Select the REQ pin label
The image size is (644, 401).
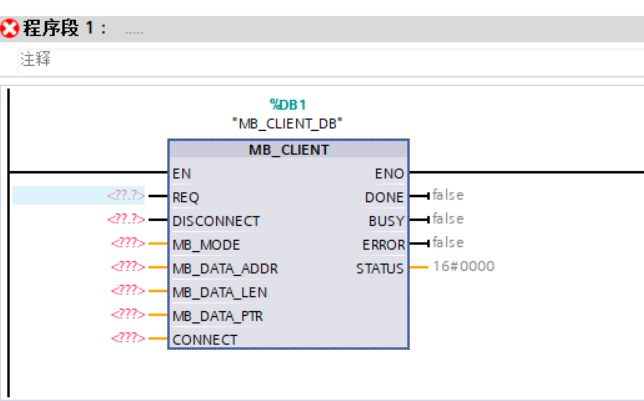click(186, 198)
